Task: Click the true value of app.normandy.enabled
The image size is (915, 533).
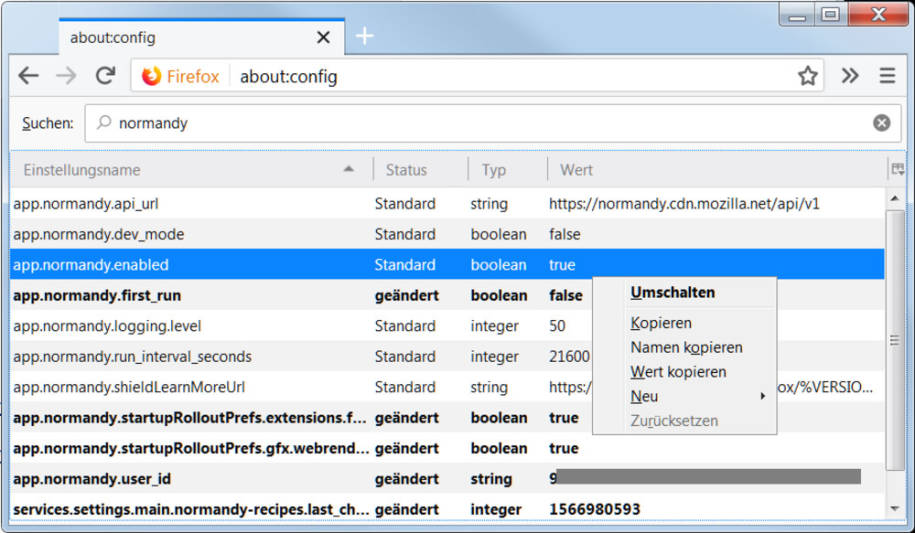Action: click(562, 265)
